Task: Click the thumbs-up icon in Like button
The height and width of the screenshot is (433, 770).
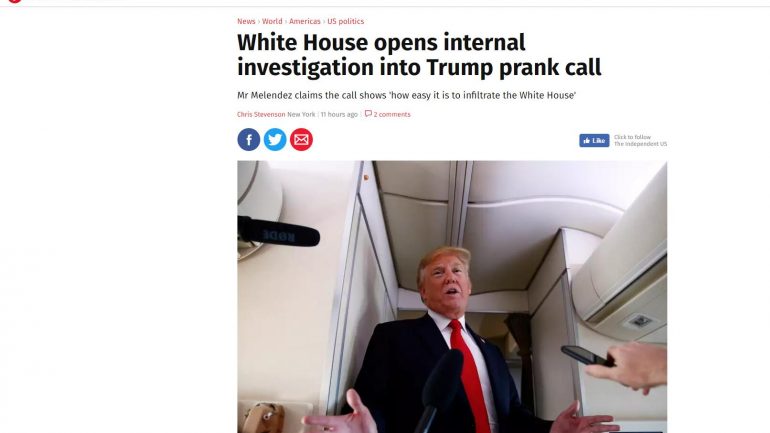Action: 587,141
